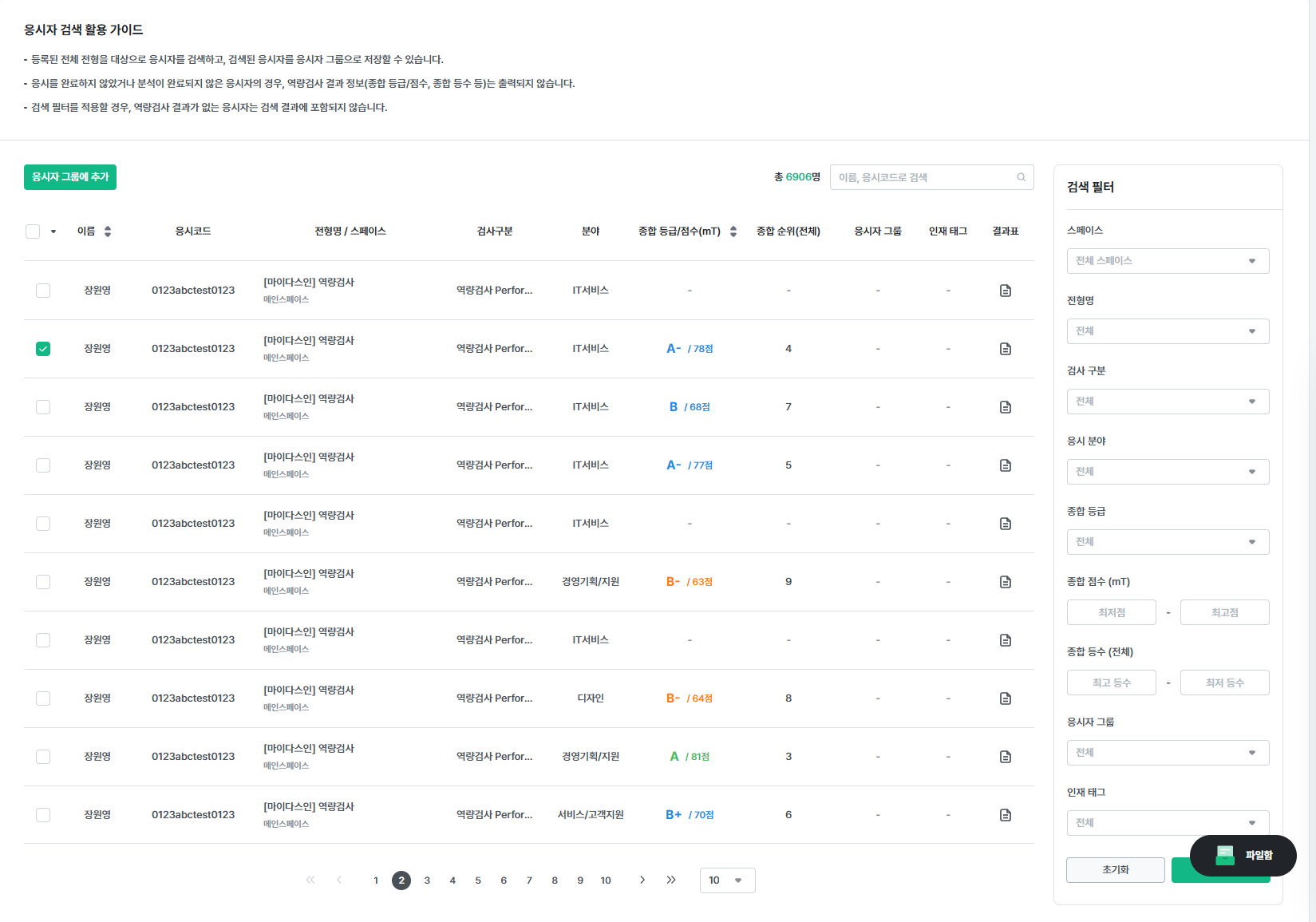Click the 응시자 그룹에 추가 button
The height and width of the screenshot is (922, 1316).
pos(70,177)
